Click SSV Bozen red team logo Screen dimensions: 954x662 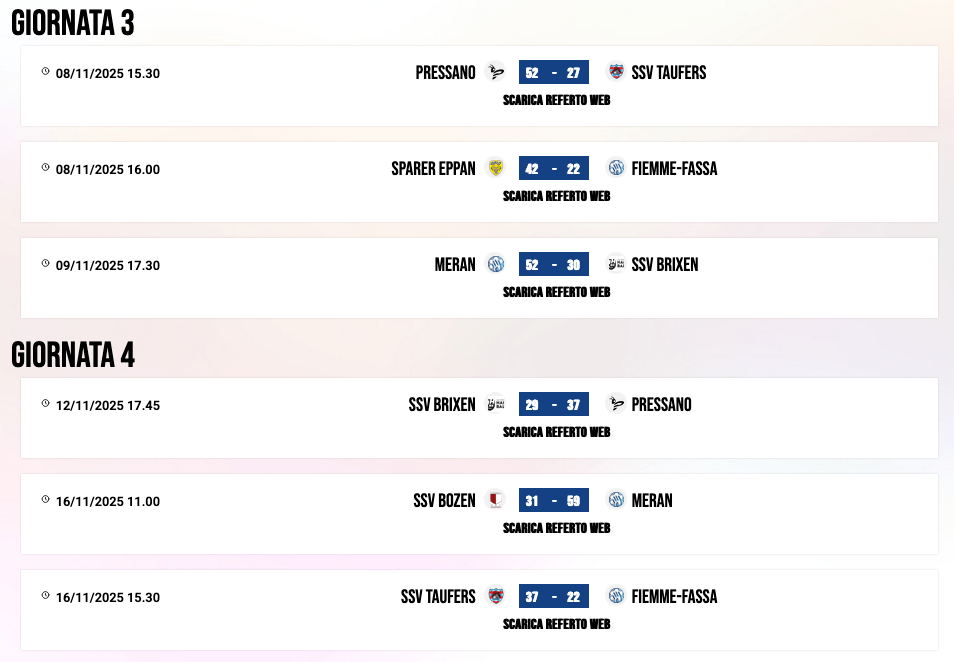[x=495, y=500]
